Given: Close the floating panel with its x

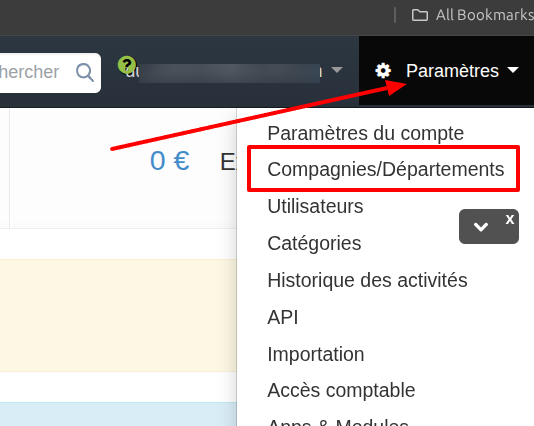Looking at the screenshot, I should (x=509, y=220).
